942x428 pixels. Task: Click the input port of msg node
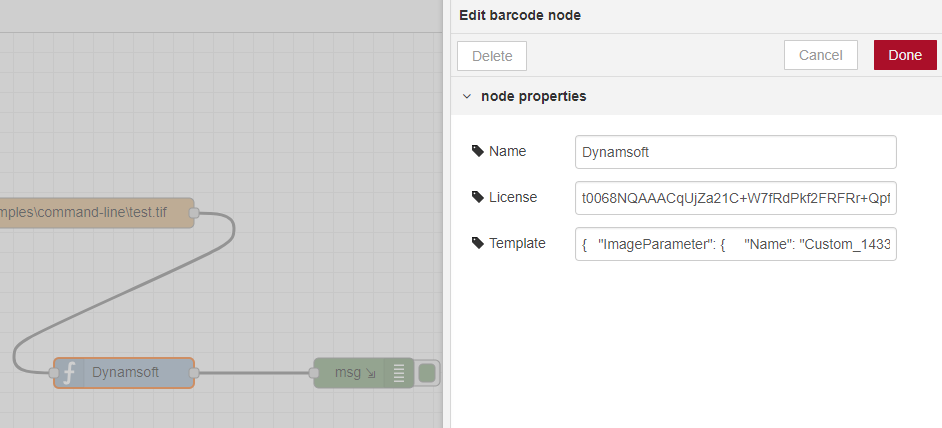pos(314,373)
